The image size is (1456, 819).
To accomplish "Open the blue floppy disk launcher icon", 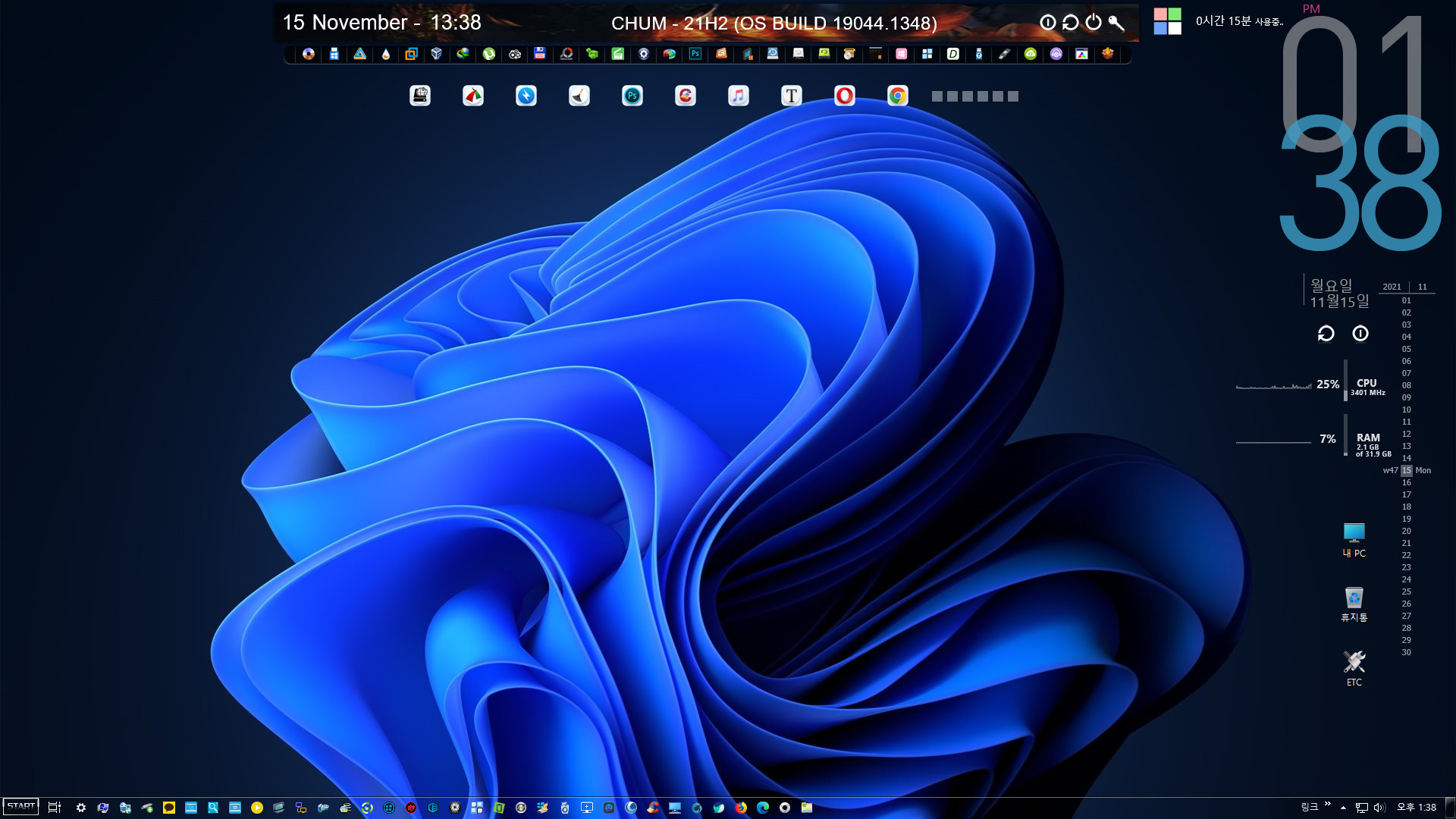I will pyautogui.click(x=539, y=54).
